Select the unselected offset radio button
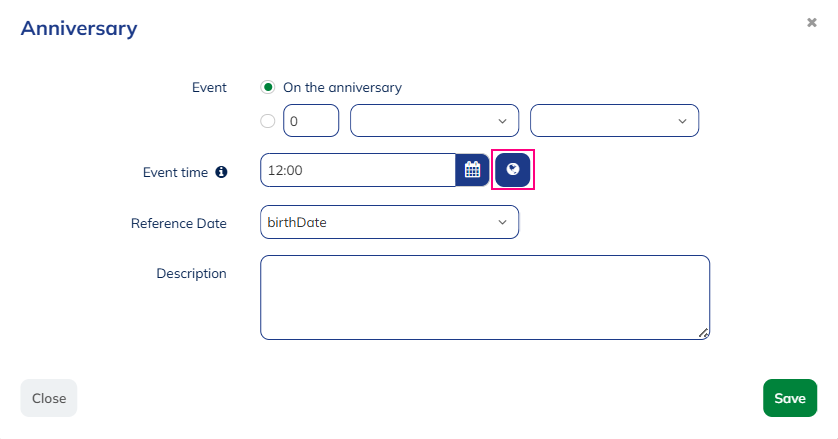 (267, 121)
